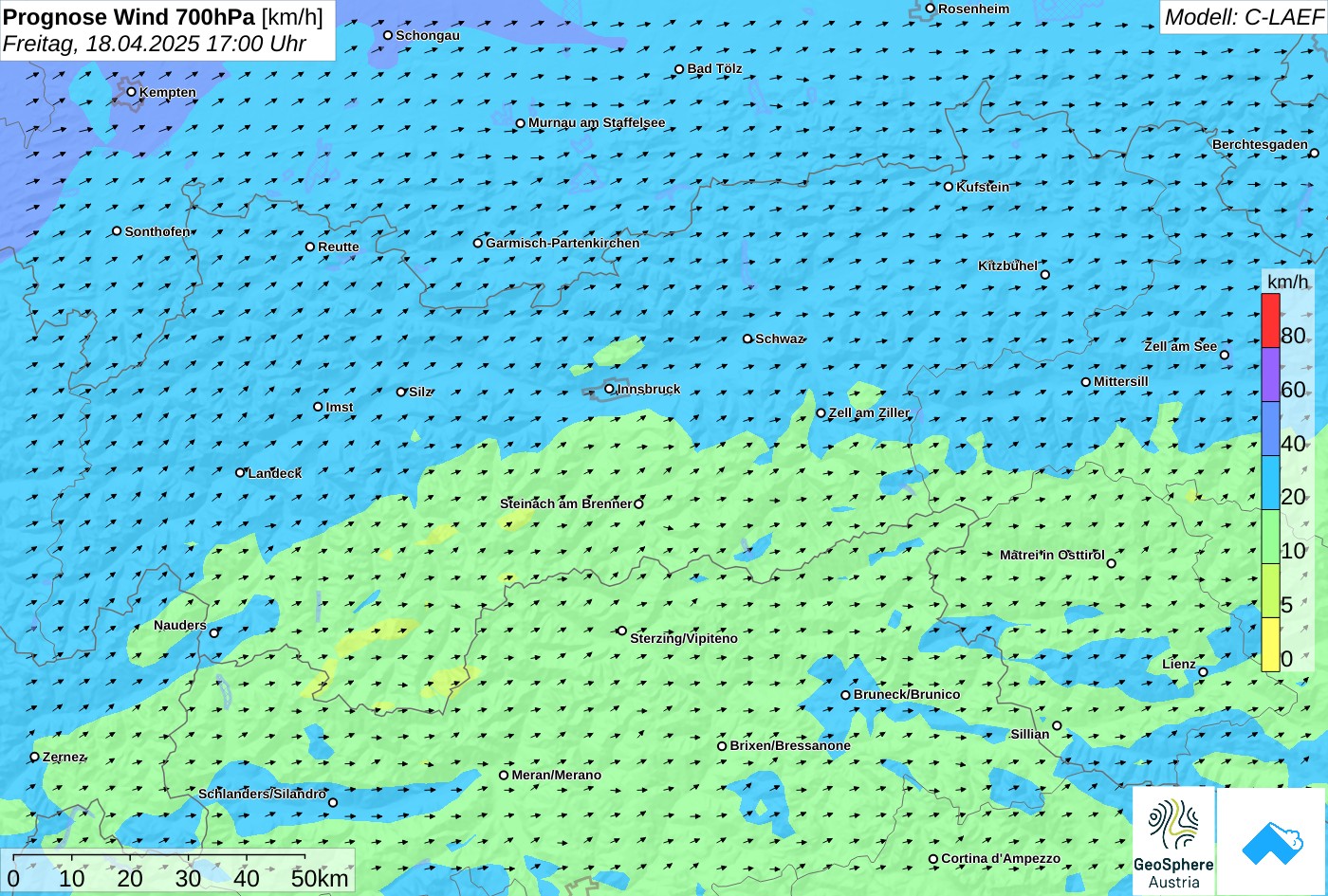
Task: Click the Meran/Merano marker
Action: coord(504,776)
